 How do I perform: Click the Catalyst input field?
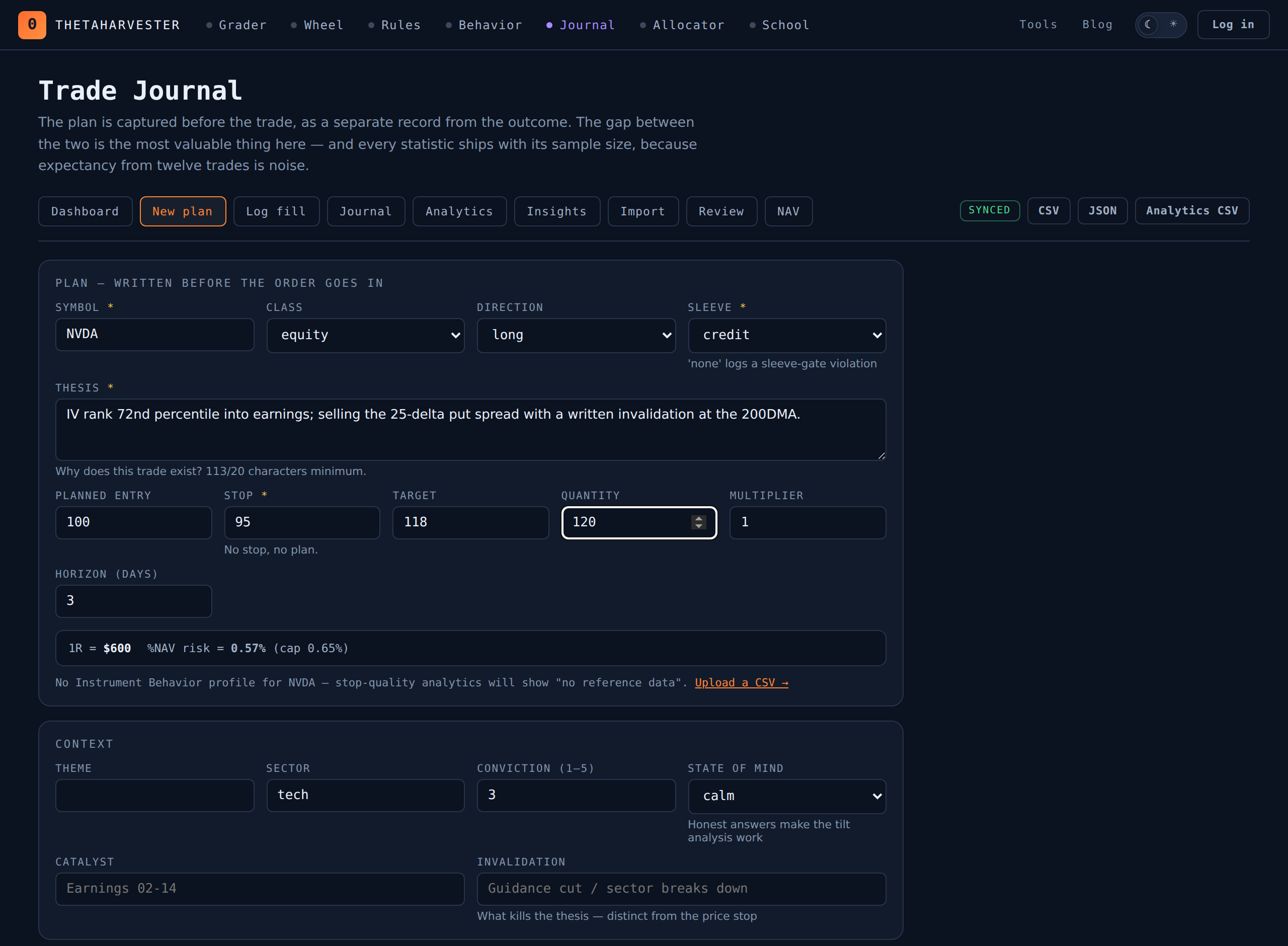259,888
